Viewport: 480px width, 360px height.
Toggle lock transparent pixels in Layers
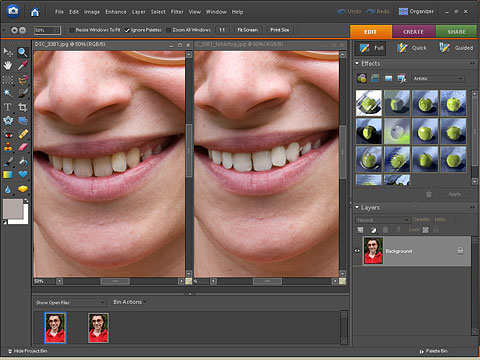click(426, 230)
